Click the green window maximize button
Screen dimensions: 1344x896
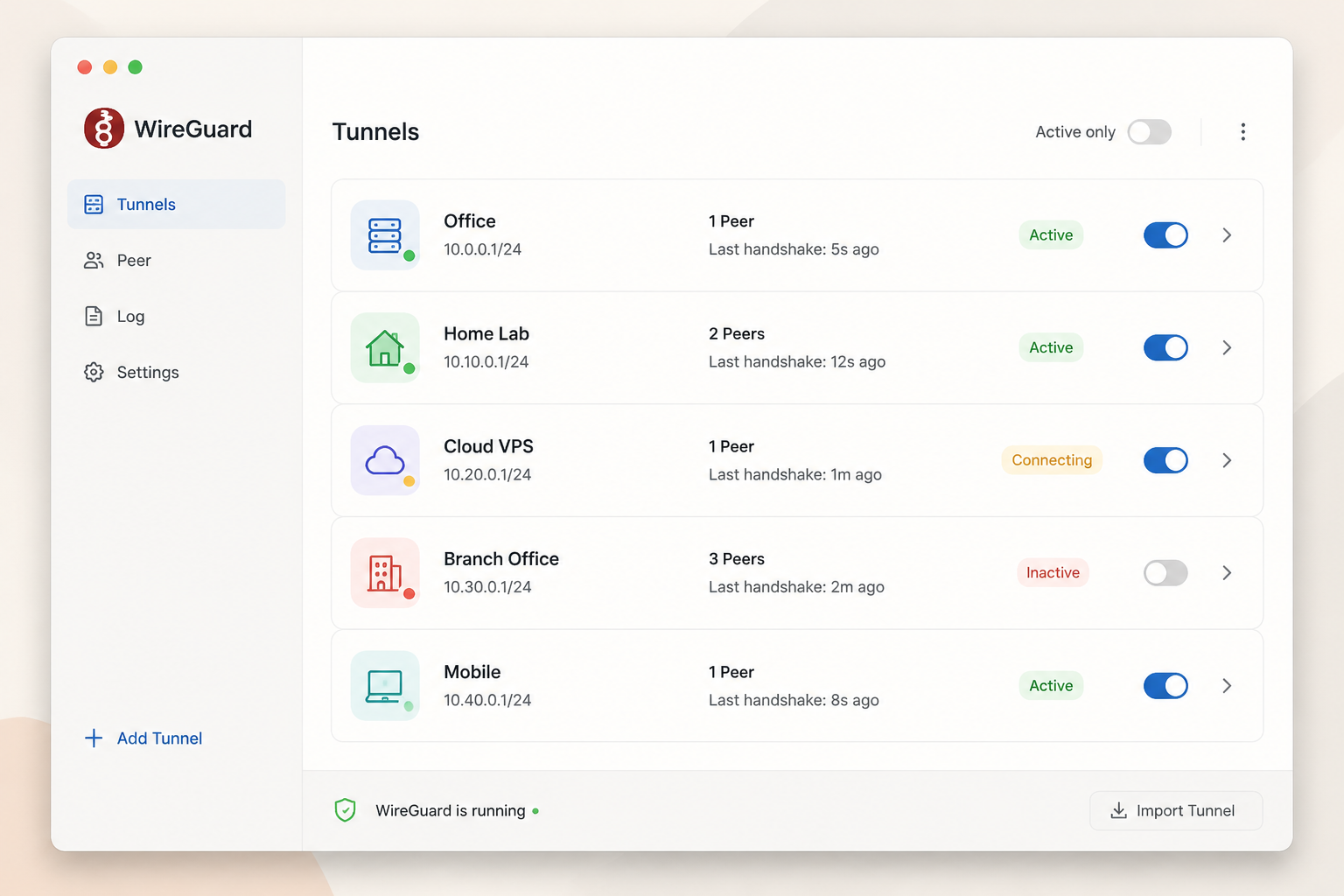pos(135,67)
